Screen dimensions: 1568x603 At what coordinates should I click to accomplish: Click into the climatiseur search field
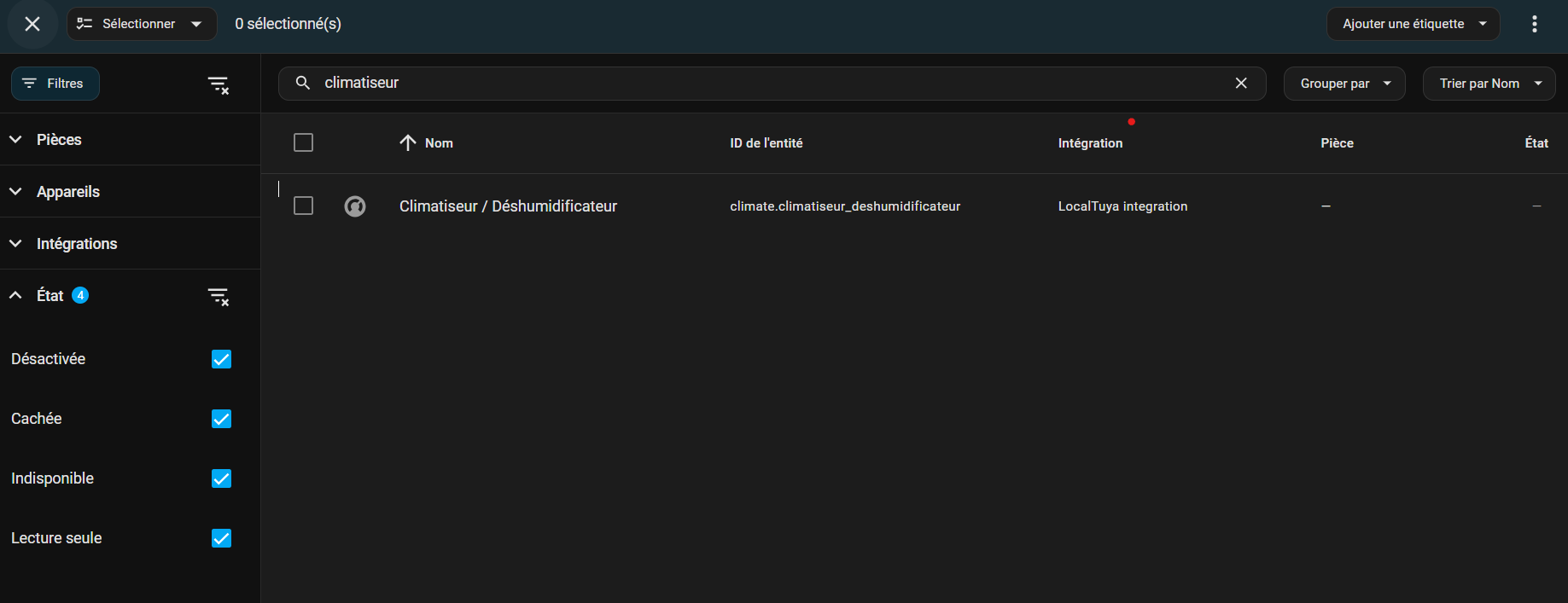(768, 83)
